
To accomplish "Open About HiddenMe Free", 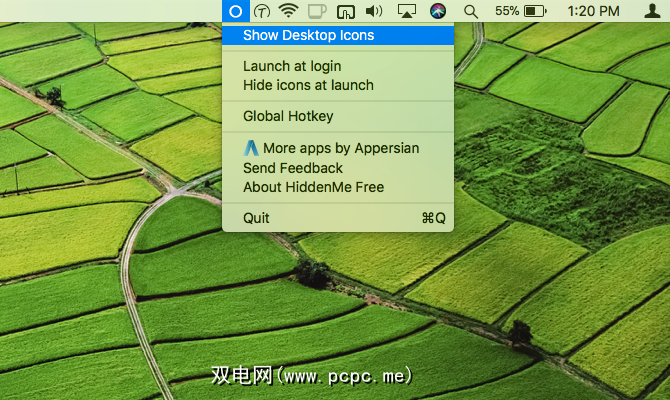I will point(313,187).
